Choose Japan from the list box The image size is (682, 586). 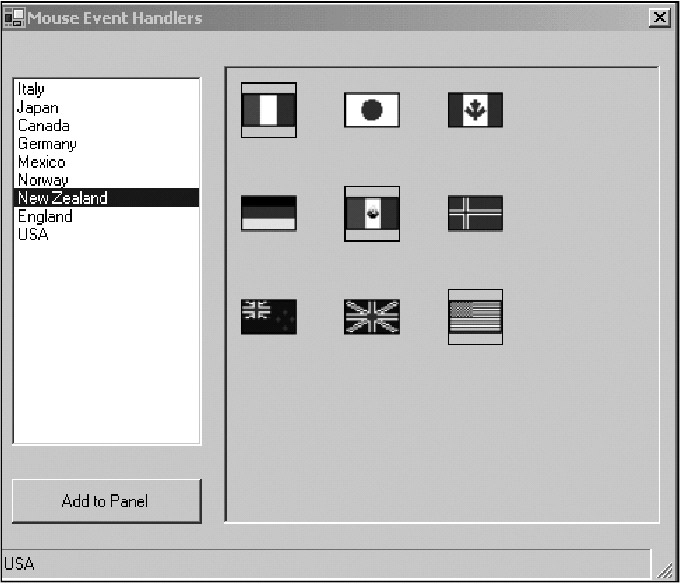click(x=38, y=108)
